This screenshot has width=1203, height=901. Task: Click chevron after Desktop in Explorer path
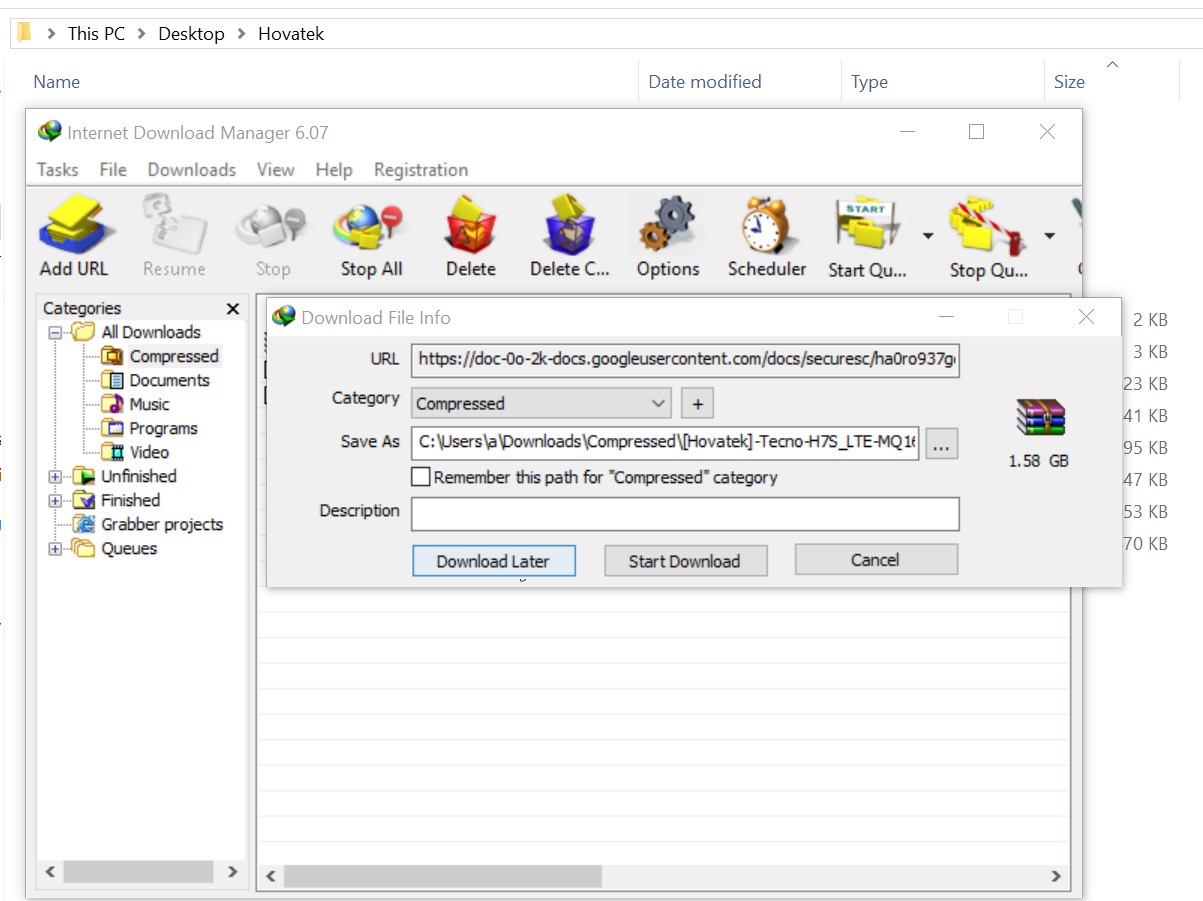241,34
